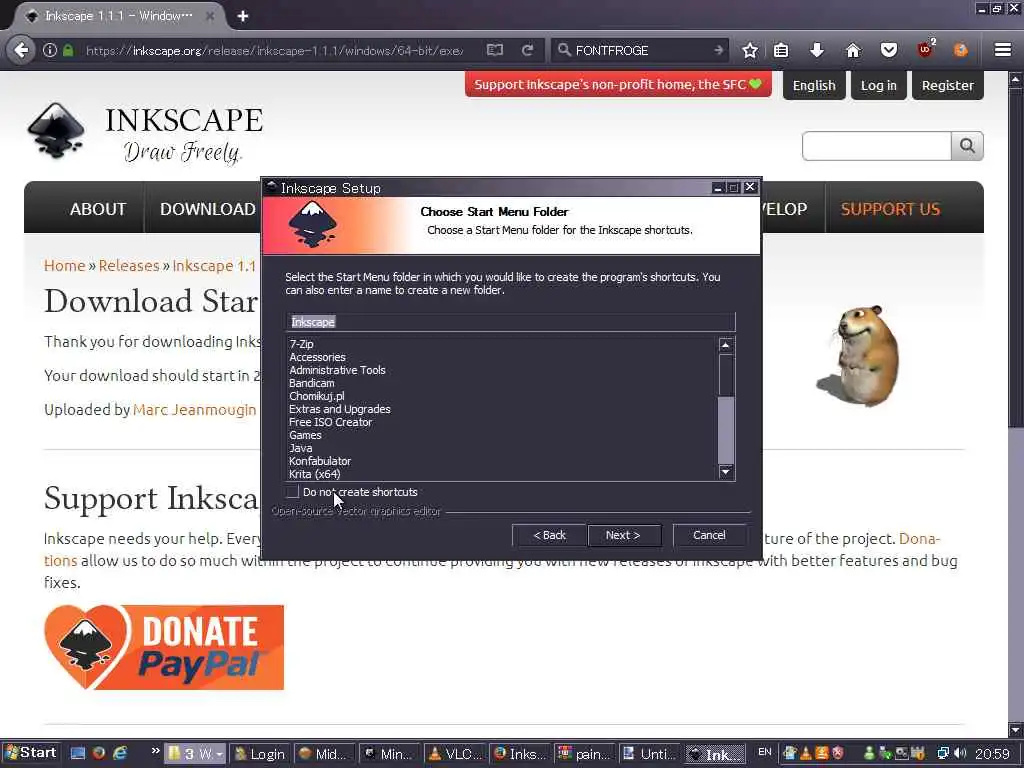Open the Start menu
This screenshot has height=768, width=1024.
[30, 753]
